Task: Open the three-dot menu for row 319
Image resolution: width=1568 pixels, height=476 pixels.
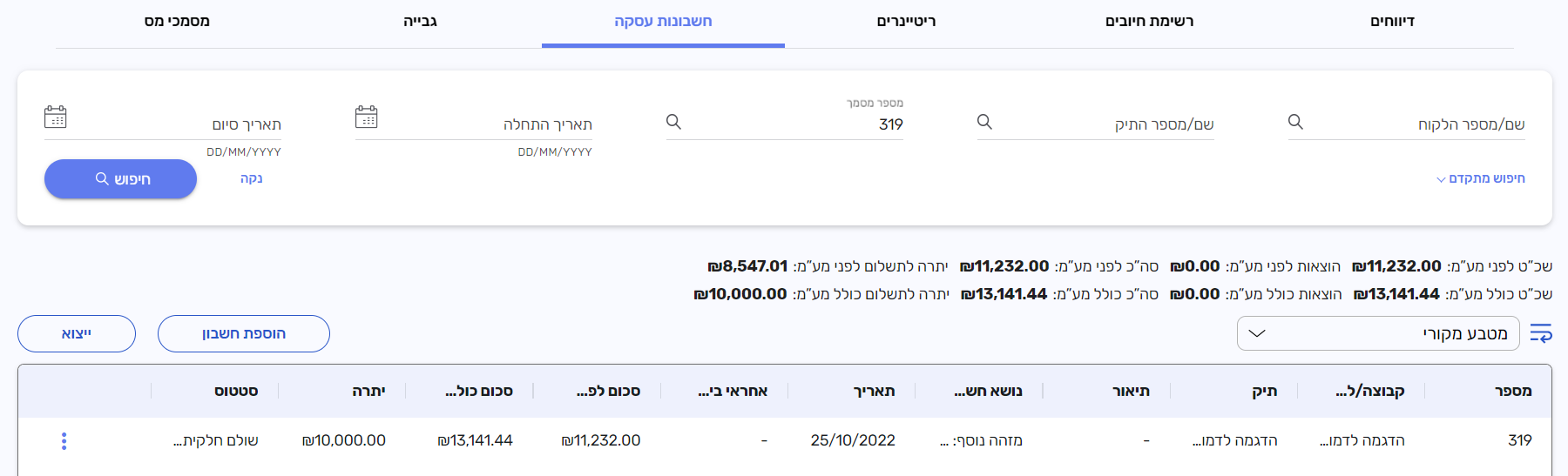Action: 64,441
